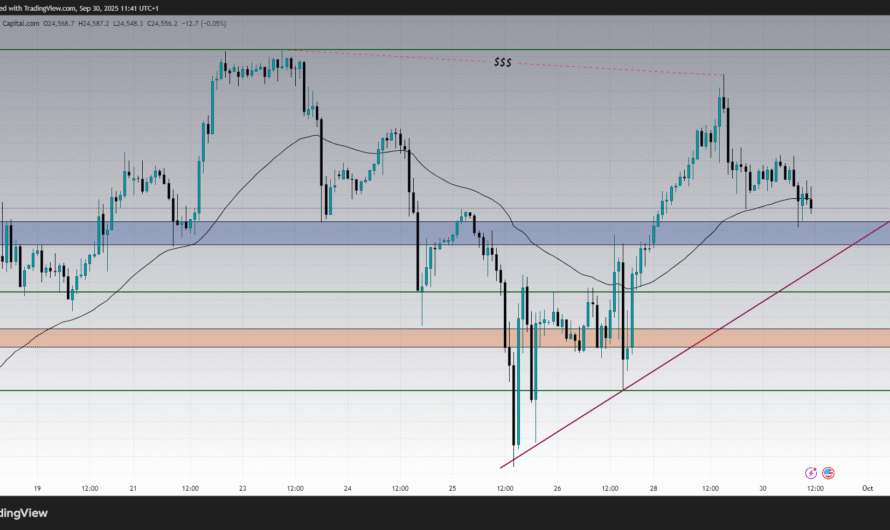Open the purple lightning-bolt news event icon
890x530 pixels.
(811, 473)
